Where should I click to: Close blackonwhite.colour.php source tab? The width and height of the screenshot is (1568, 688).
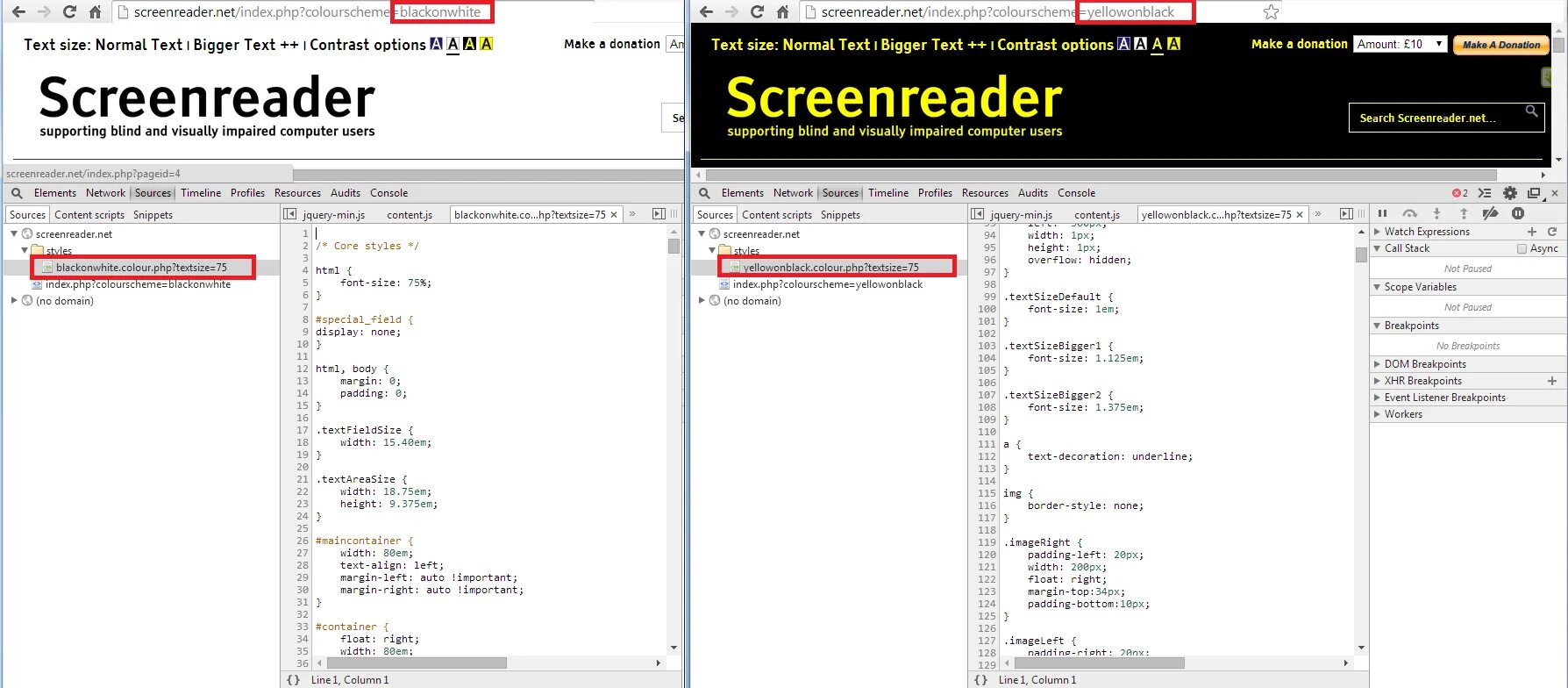coord(614,214)
